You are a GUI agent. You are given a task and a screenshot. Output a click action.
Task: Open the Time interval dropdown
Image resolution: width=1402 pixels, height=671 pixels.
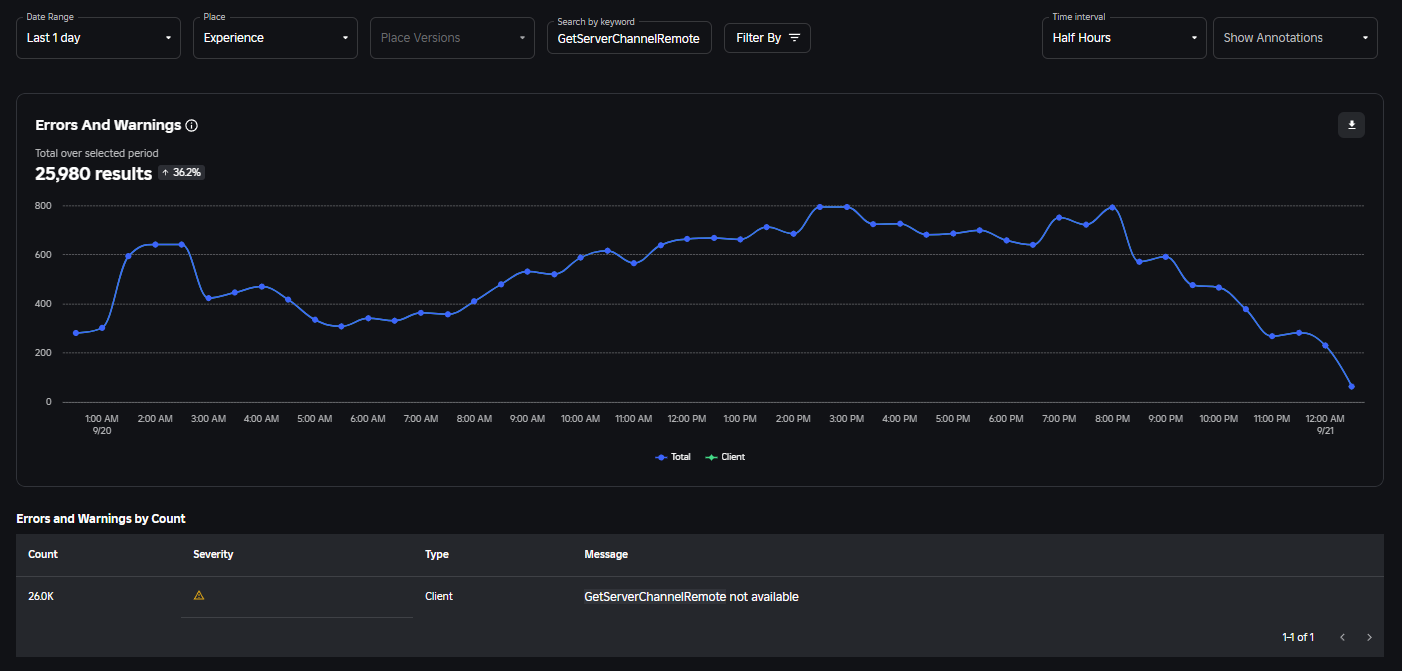pyautogui.click(x=1123, y=38)
